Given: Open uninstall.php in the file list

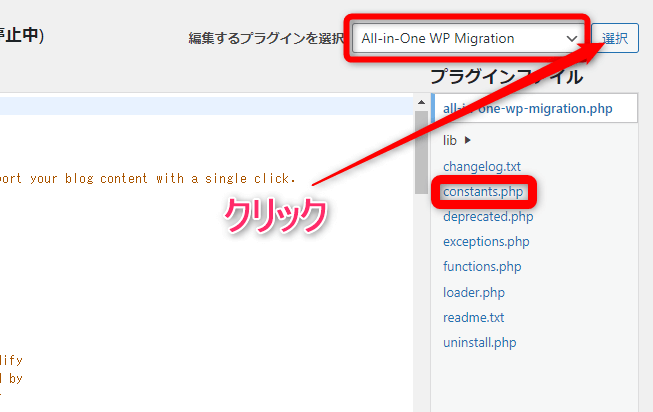Looking at the screenshot, I should (479, 342).
